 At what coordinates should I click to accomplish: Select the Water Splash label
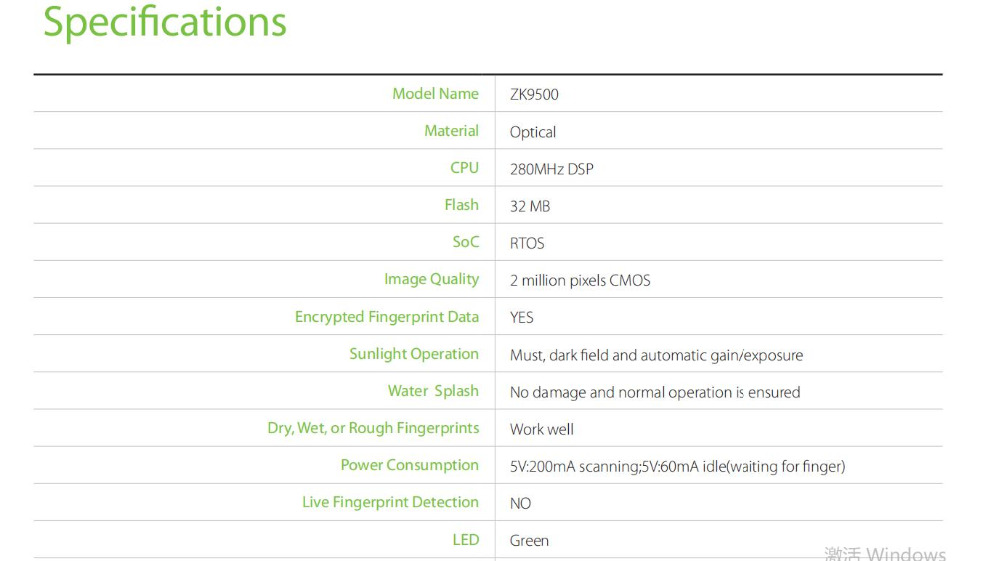click(433, 391)
